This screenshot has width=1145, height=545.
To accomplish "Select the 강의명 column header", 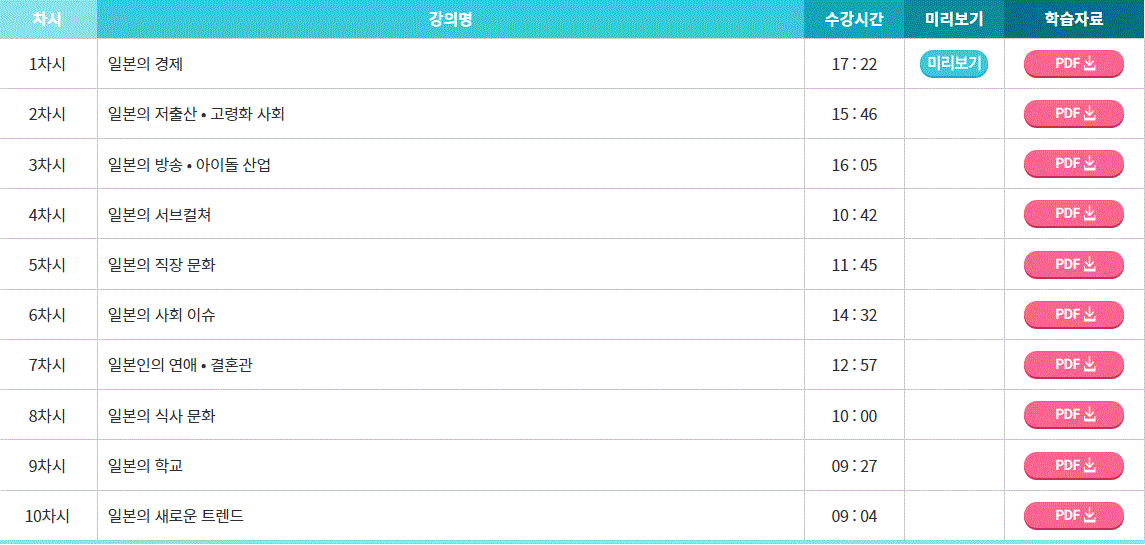I will pyautogui.click(x=451, y=20).
